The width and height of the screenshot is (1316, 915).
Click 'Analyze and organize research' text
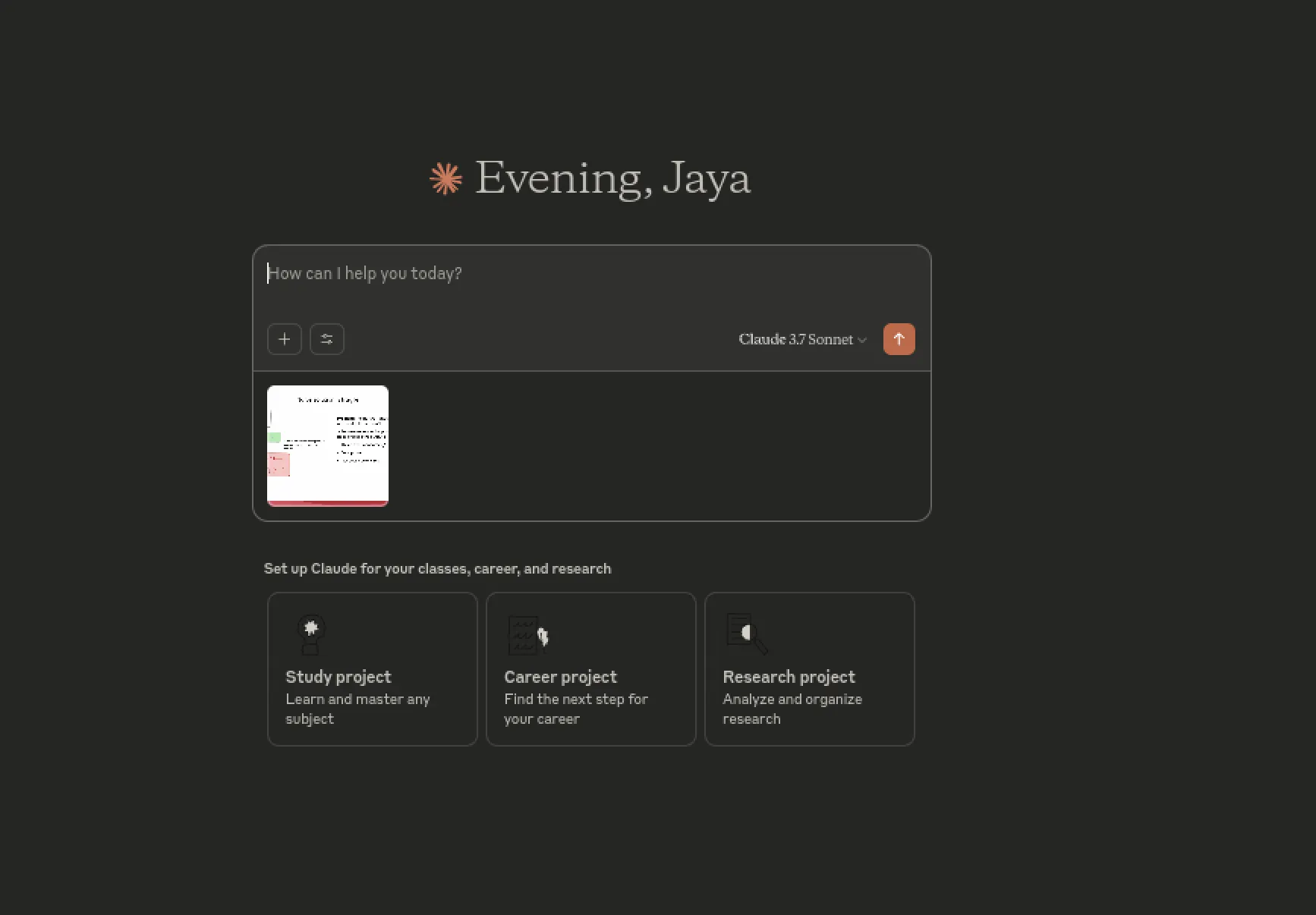[x=792, y=709]
